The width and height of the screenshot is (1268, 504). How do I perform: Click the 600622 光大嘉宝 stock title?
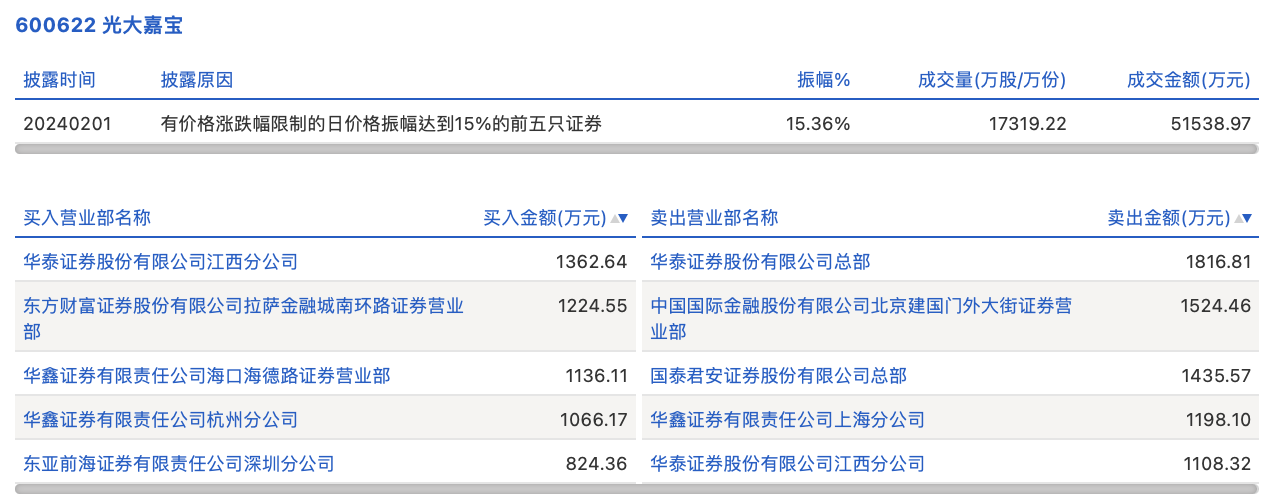coord(99,26)
